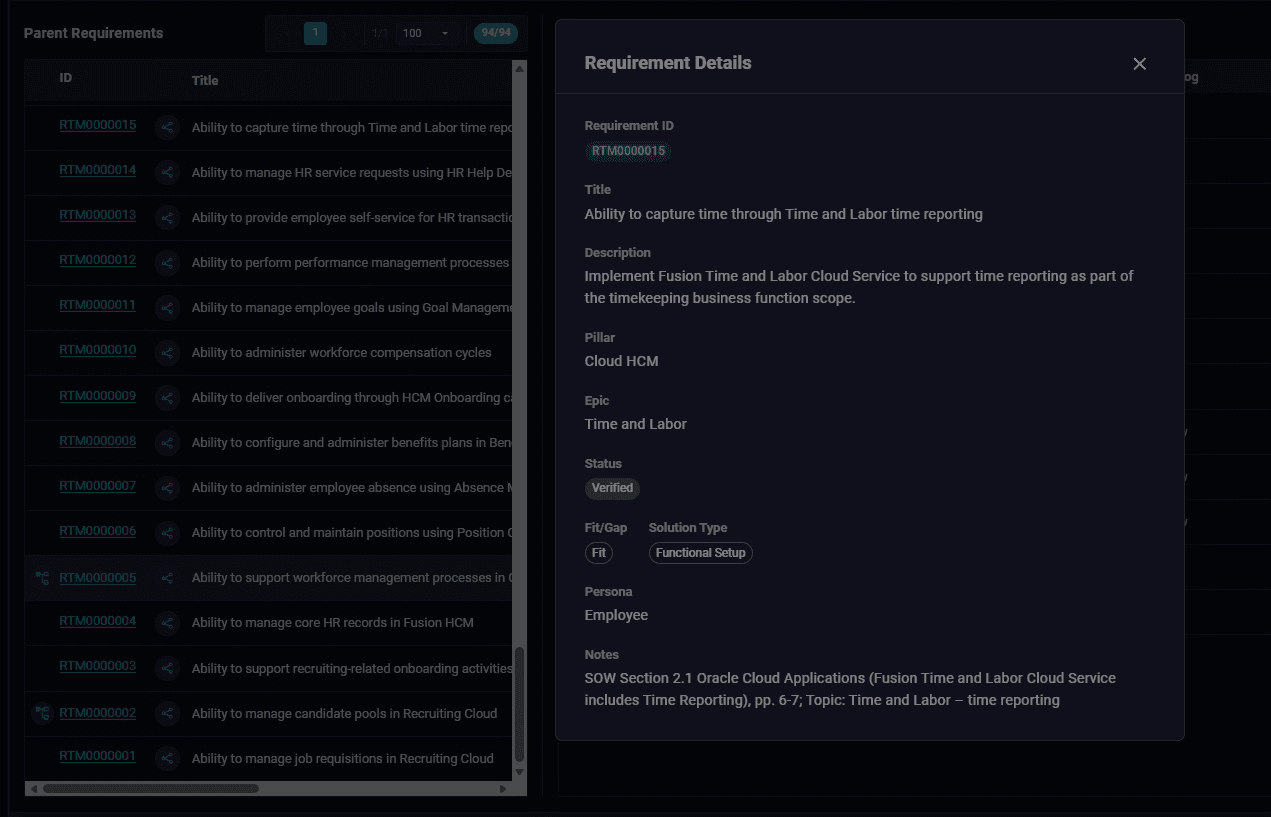Open share icon for RTM0000007 row
The image size is (1271, 817).
pos(167,488)
